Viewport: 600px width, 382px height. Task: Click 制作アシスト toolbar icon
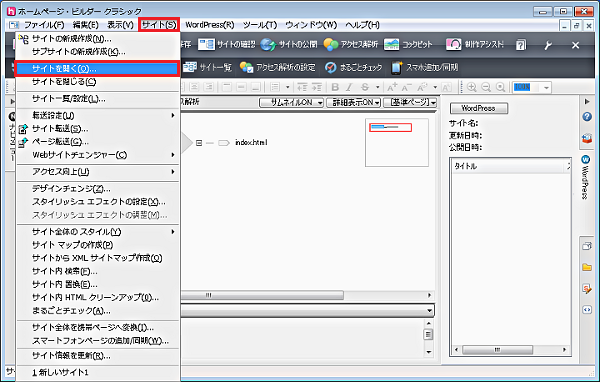click(475, 45)
